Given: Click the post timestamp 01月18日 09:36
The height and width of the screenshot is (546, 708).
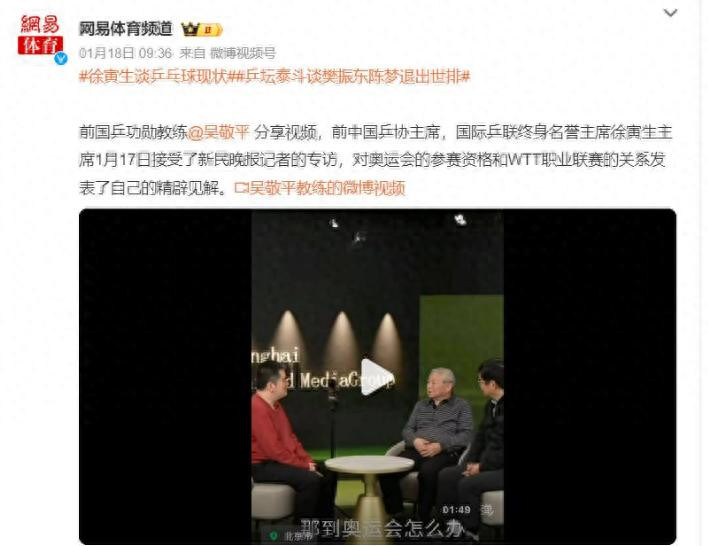Looking at the screenshot, I should [126, 53].
